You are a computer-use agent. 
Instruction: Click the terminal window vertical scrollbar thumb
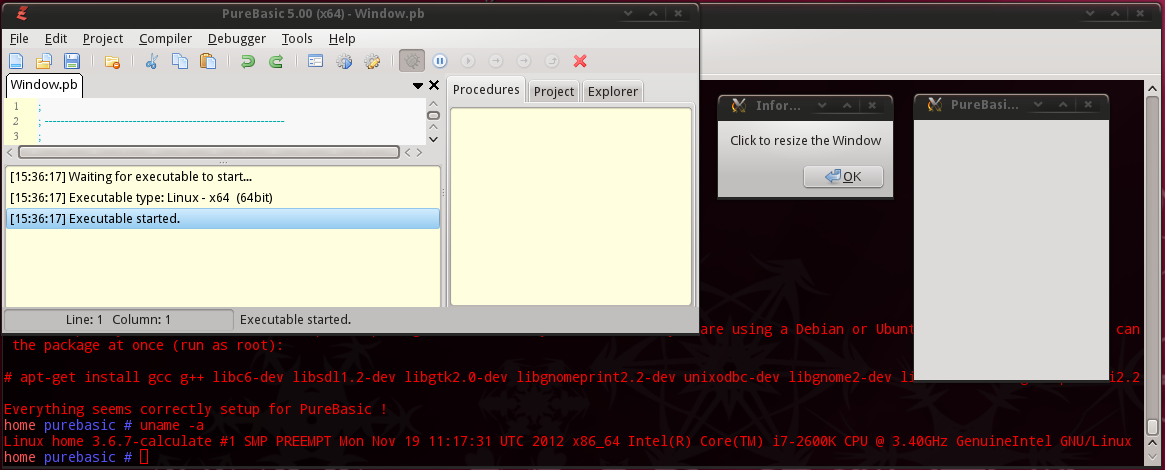[x=1152, y=426]
